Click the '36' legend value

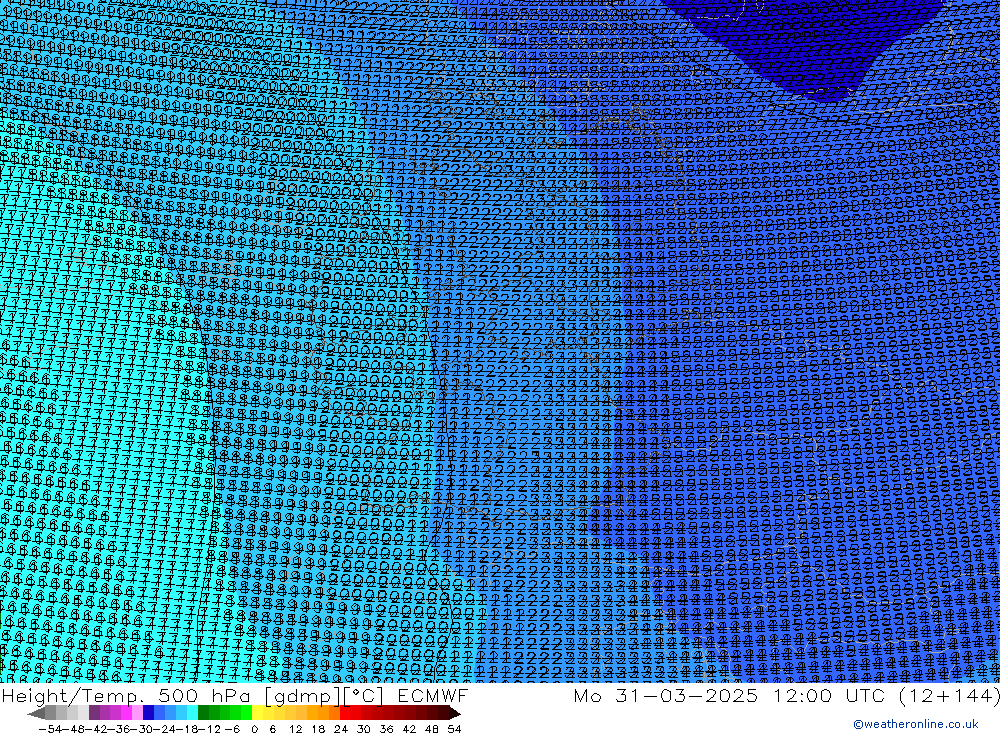coord(386,729)
